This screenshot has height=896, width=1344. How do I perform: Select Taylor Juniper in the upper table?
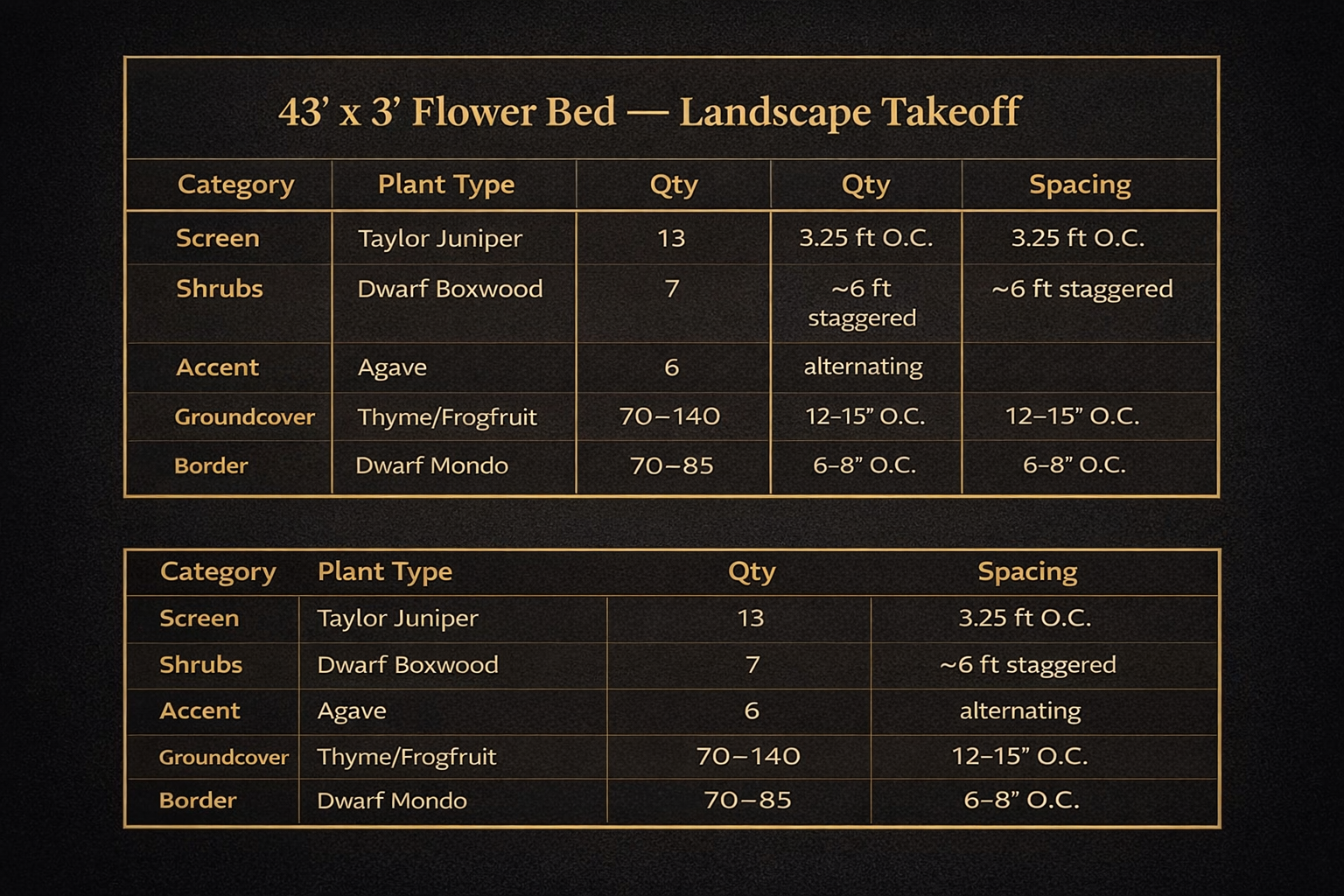click(439, 238)
